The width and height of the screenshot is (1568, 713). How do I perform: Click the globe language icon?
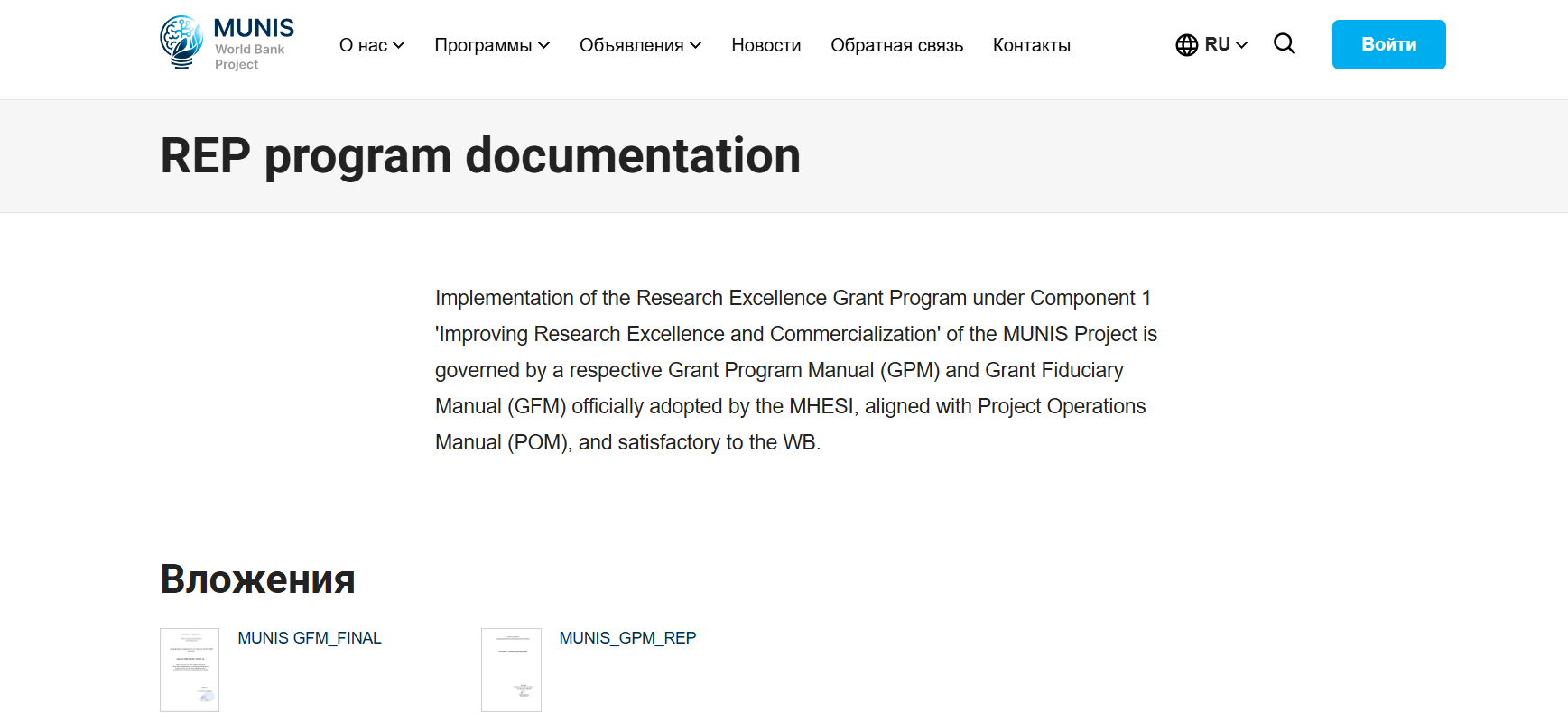click(1186, 45)
